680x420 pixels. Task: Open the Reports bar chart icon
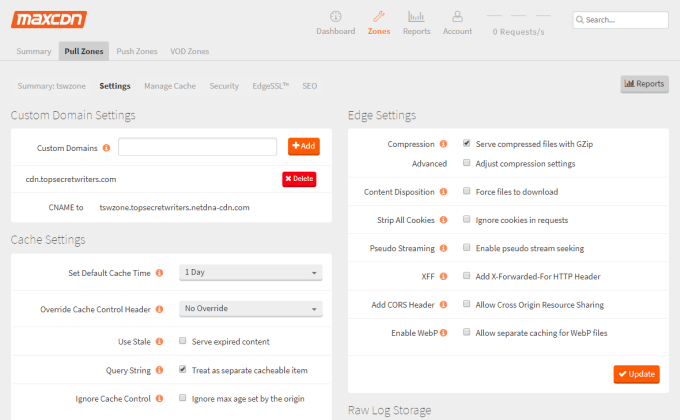click(x=416, y=16)
